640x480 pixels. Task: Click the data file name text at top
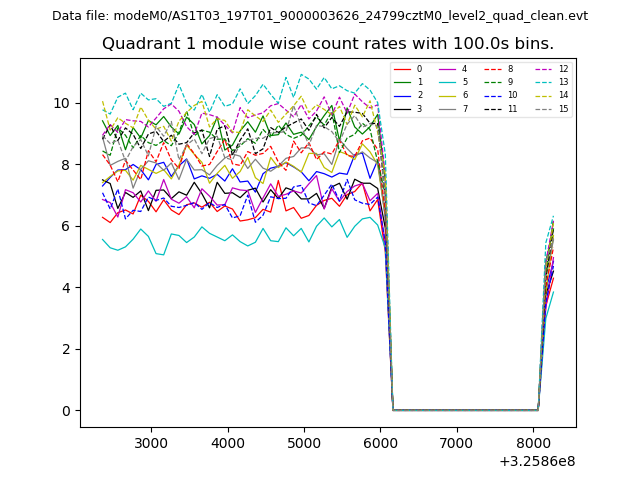tap(320, 16)
